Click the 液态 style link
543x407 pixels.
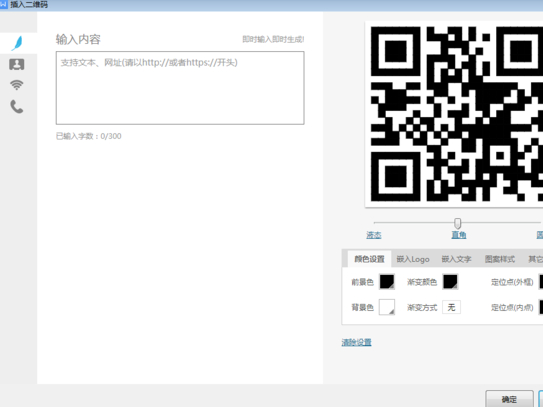click(x=374, y=235)
